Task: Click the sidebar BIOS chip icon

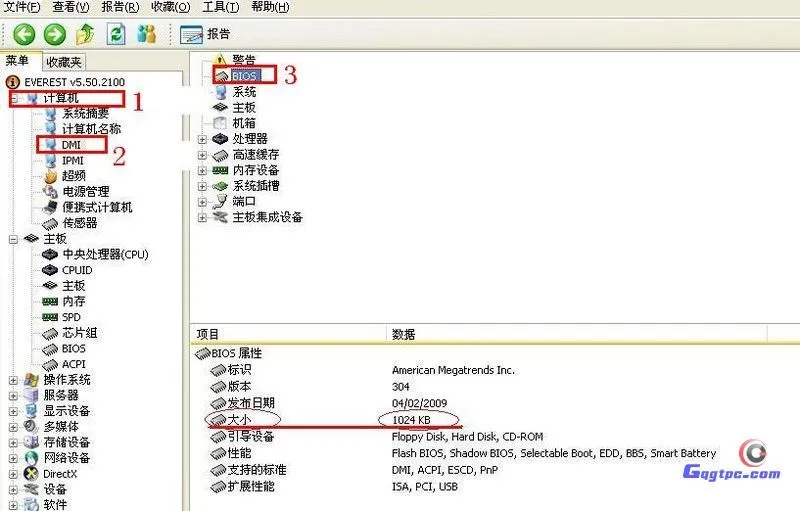Action: click(x=50, y=349)
